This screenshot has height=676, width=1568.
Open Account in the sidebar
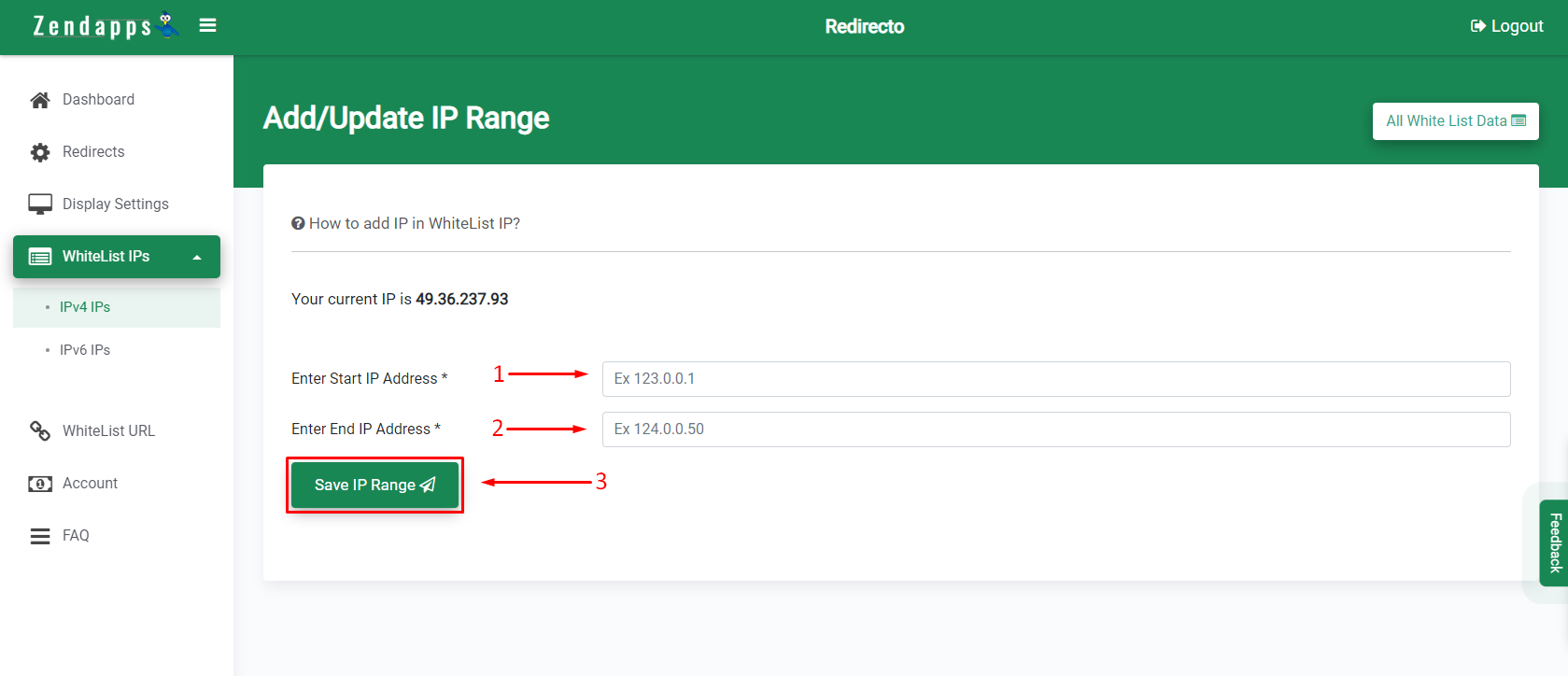pyautogui.click(x=90, y=484)
